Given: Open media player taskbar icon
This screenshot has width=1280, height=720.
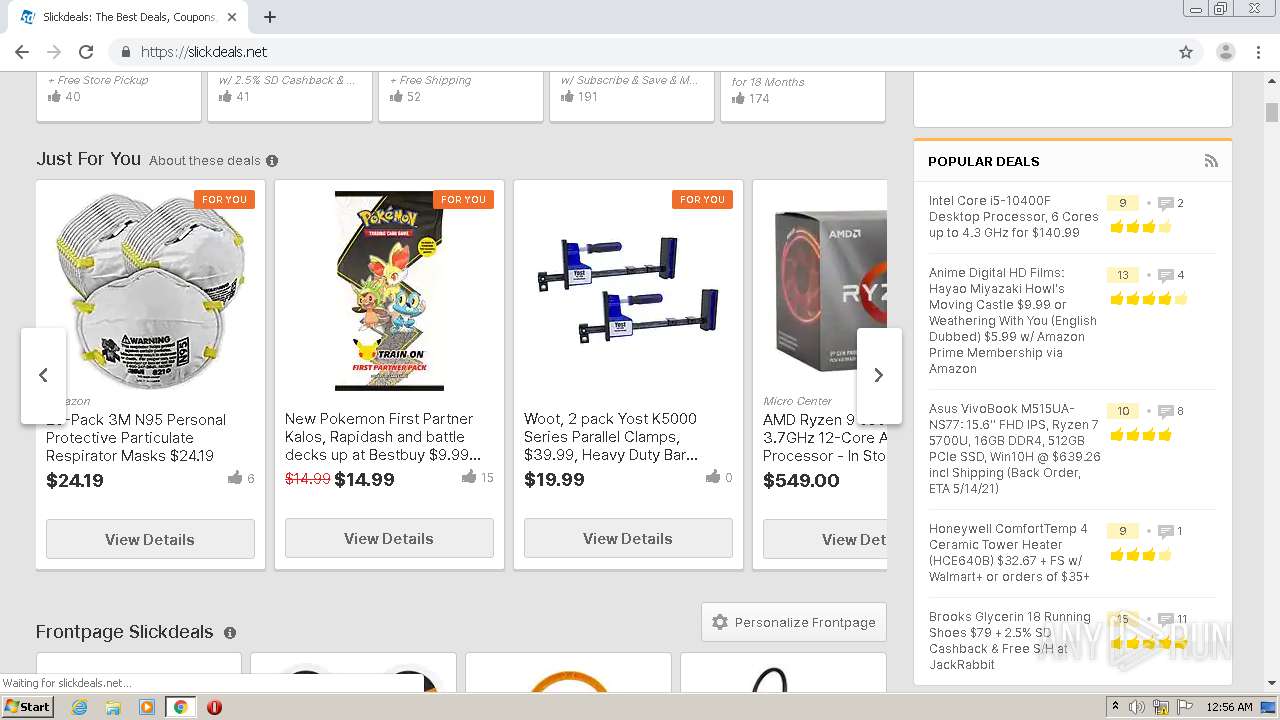Looking at the screenshot, I should point(147,707).
